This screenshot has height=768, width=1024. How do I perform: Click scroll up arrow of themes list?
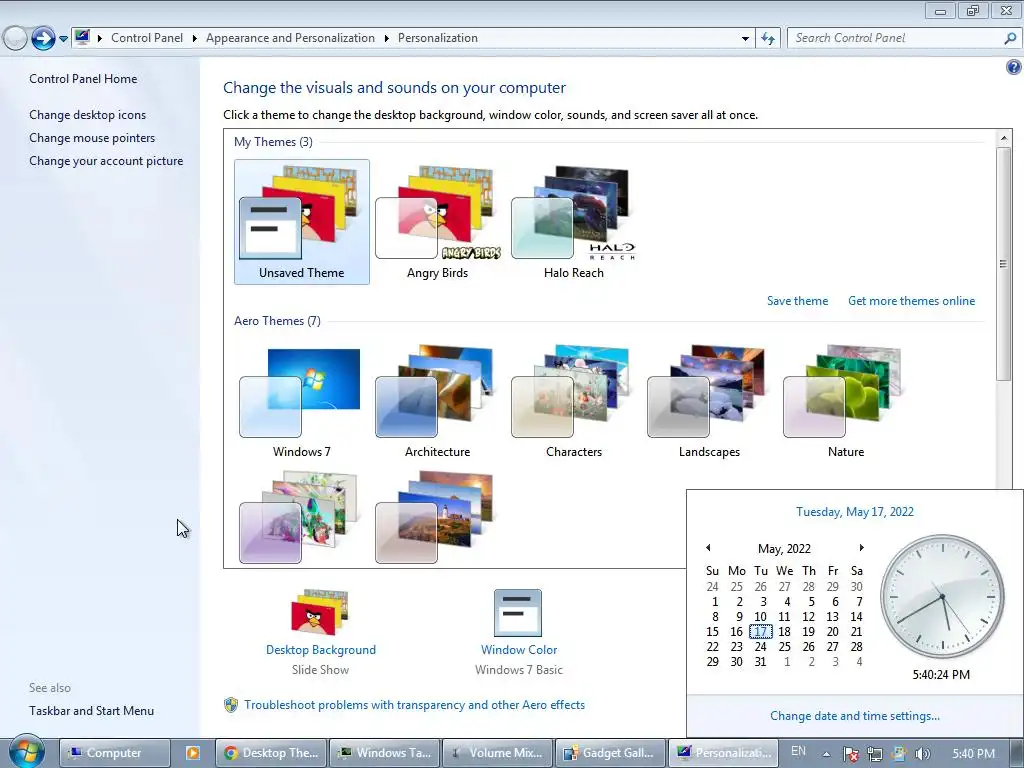click(x=1003, y=138)
